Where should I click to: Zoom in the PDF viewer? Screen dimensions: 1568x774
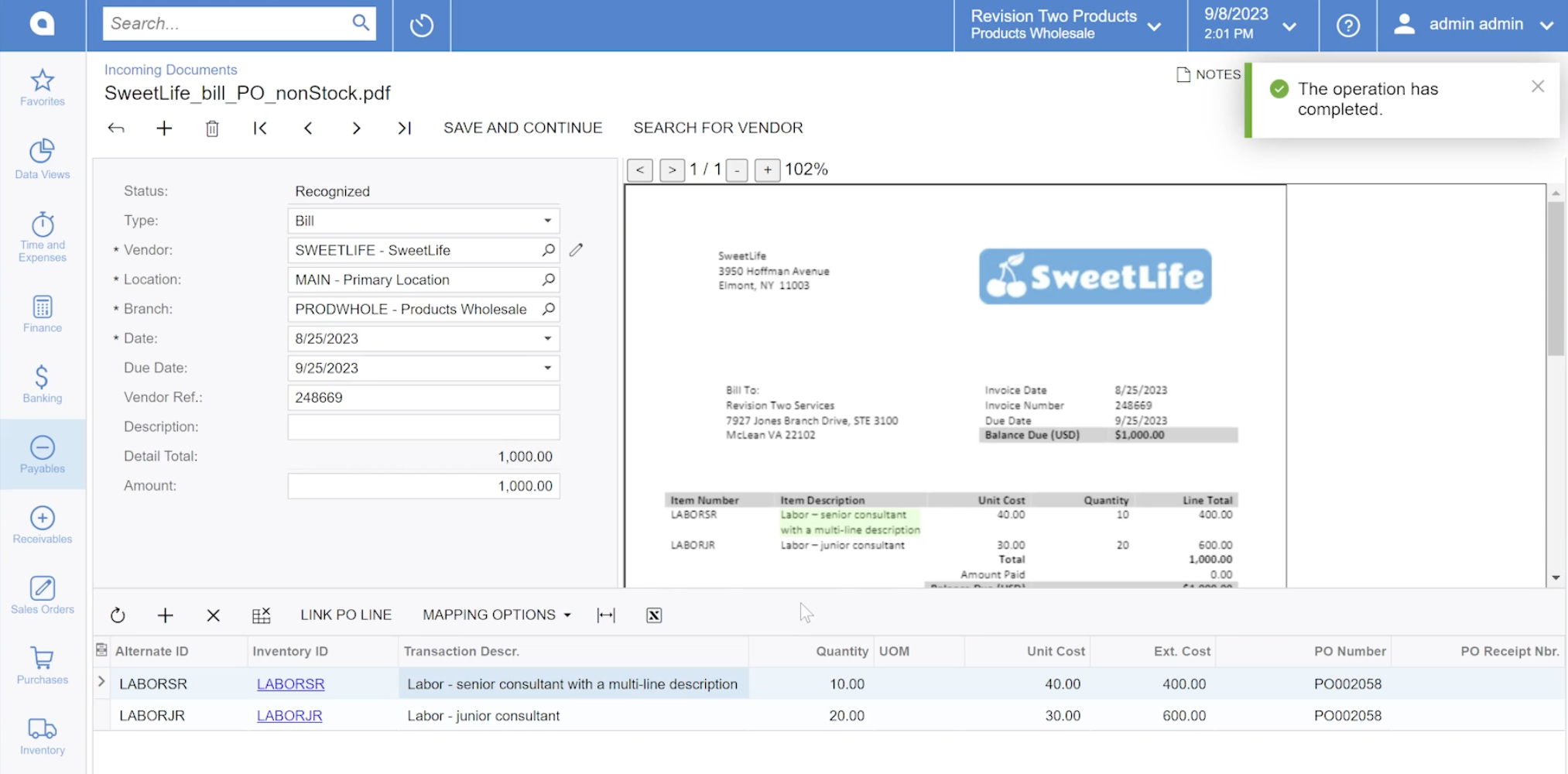[x=767, y=170]
